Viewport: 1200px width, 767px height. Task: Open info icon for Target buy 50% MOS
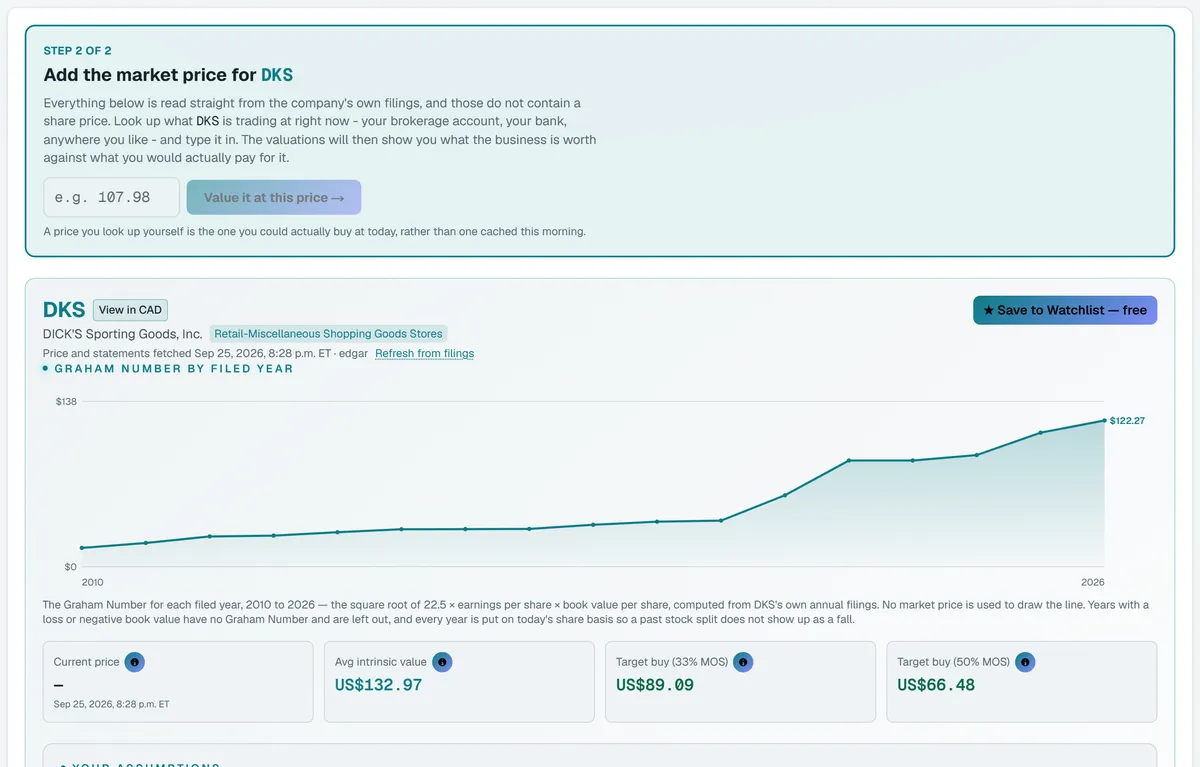(1025, 662)
